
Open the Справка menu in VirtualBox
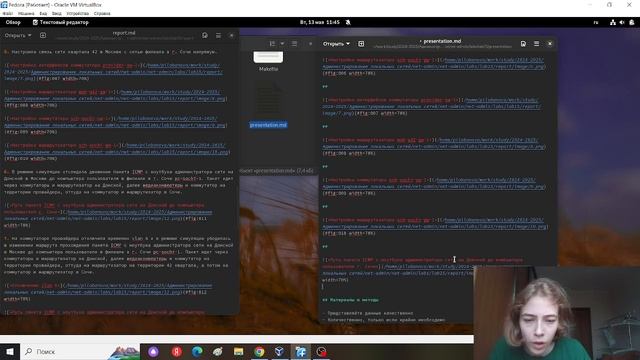coord(102,13)
